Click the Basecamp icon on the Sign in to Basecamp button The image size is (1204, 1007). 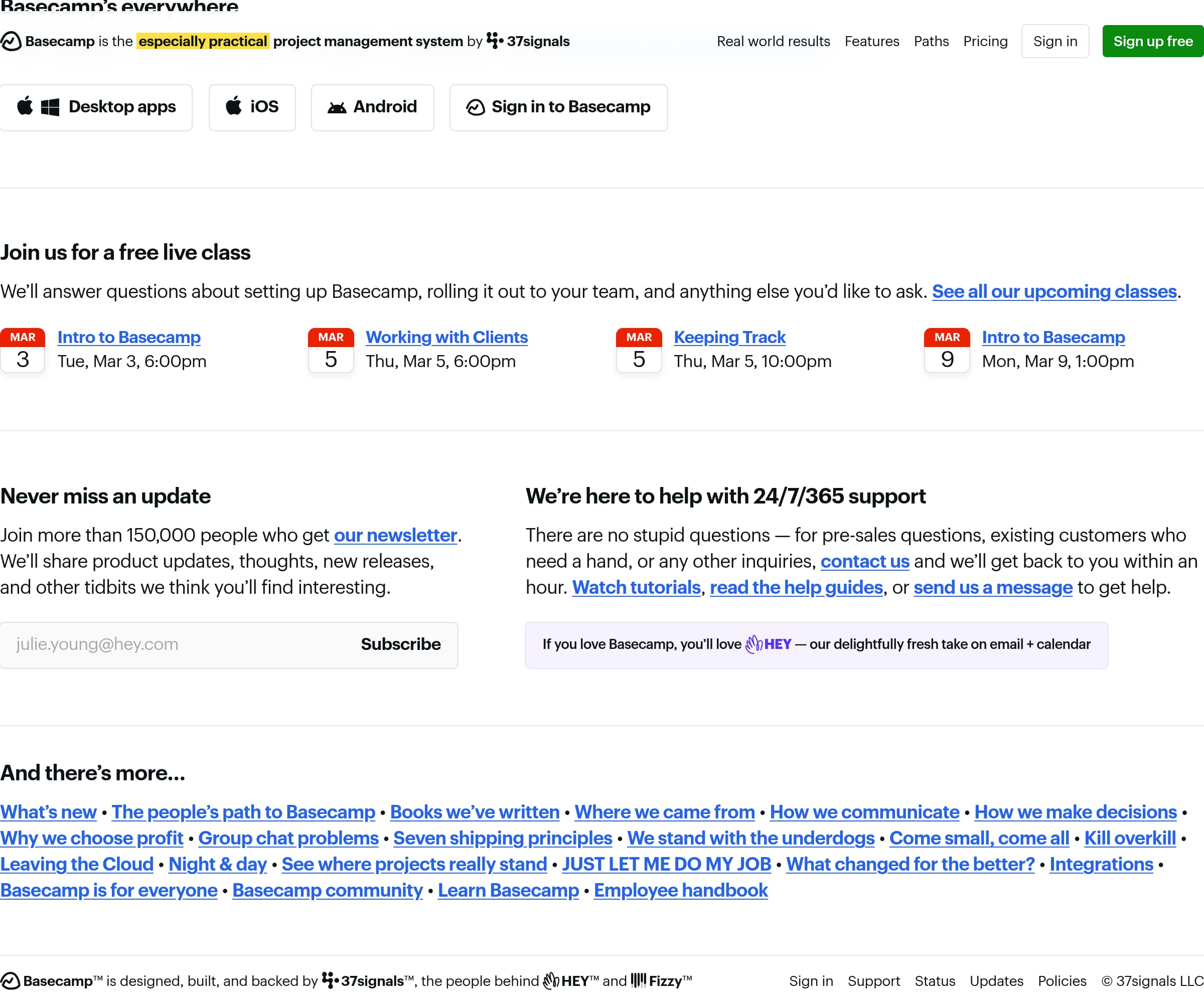tap(476, 107)
